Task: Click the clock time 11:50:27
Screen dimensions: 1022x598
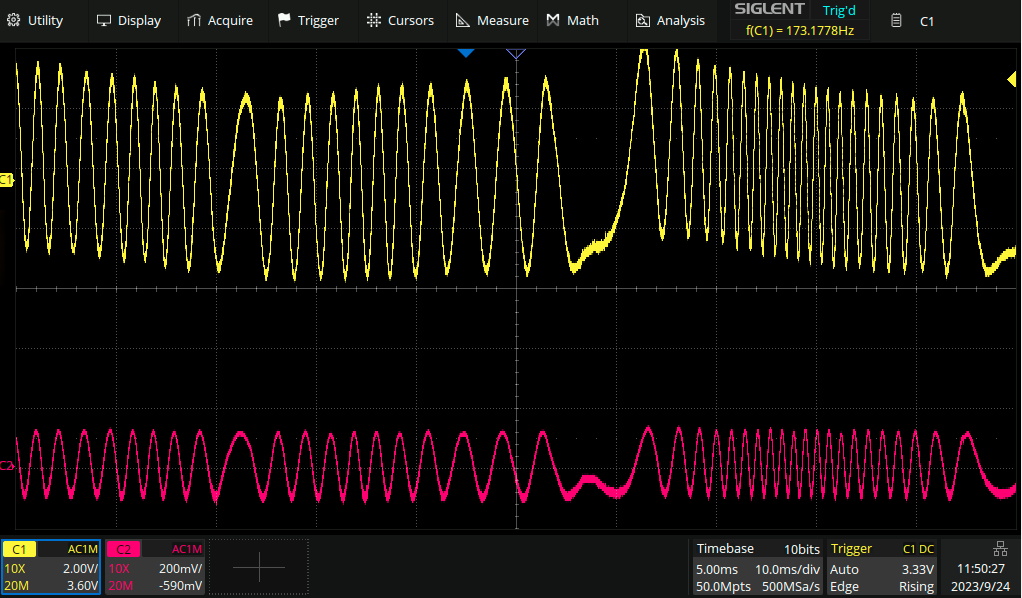Action: tap(980, 569)
